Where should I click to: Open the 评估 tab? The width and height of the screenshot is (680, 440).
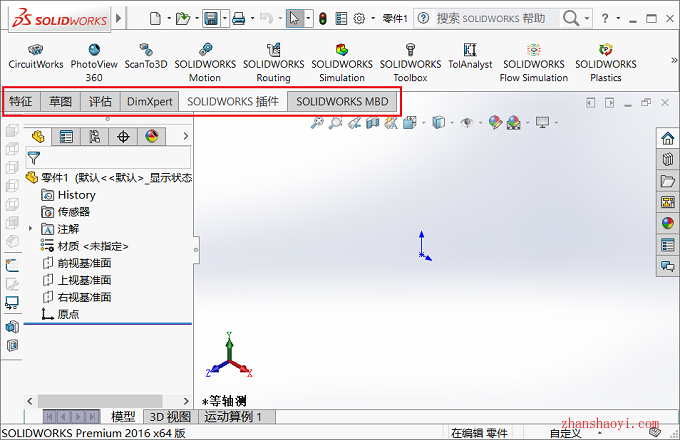(100, 101)
